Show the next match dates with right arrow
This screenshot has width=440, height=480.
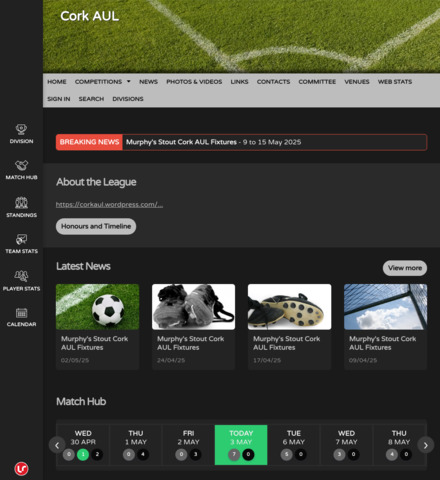pyautogui.click(x=426, y=445)
